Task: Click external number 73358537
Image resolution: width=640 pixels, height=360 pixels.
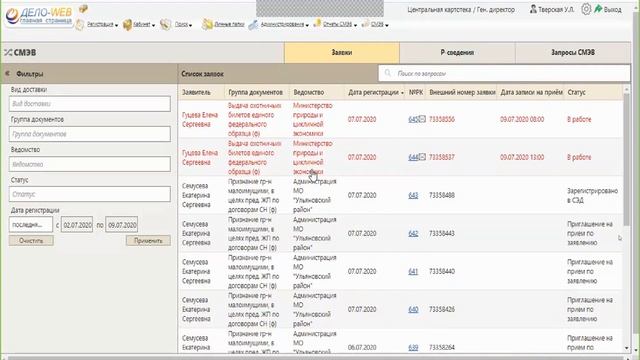Action: (442, 157)
